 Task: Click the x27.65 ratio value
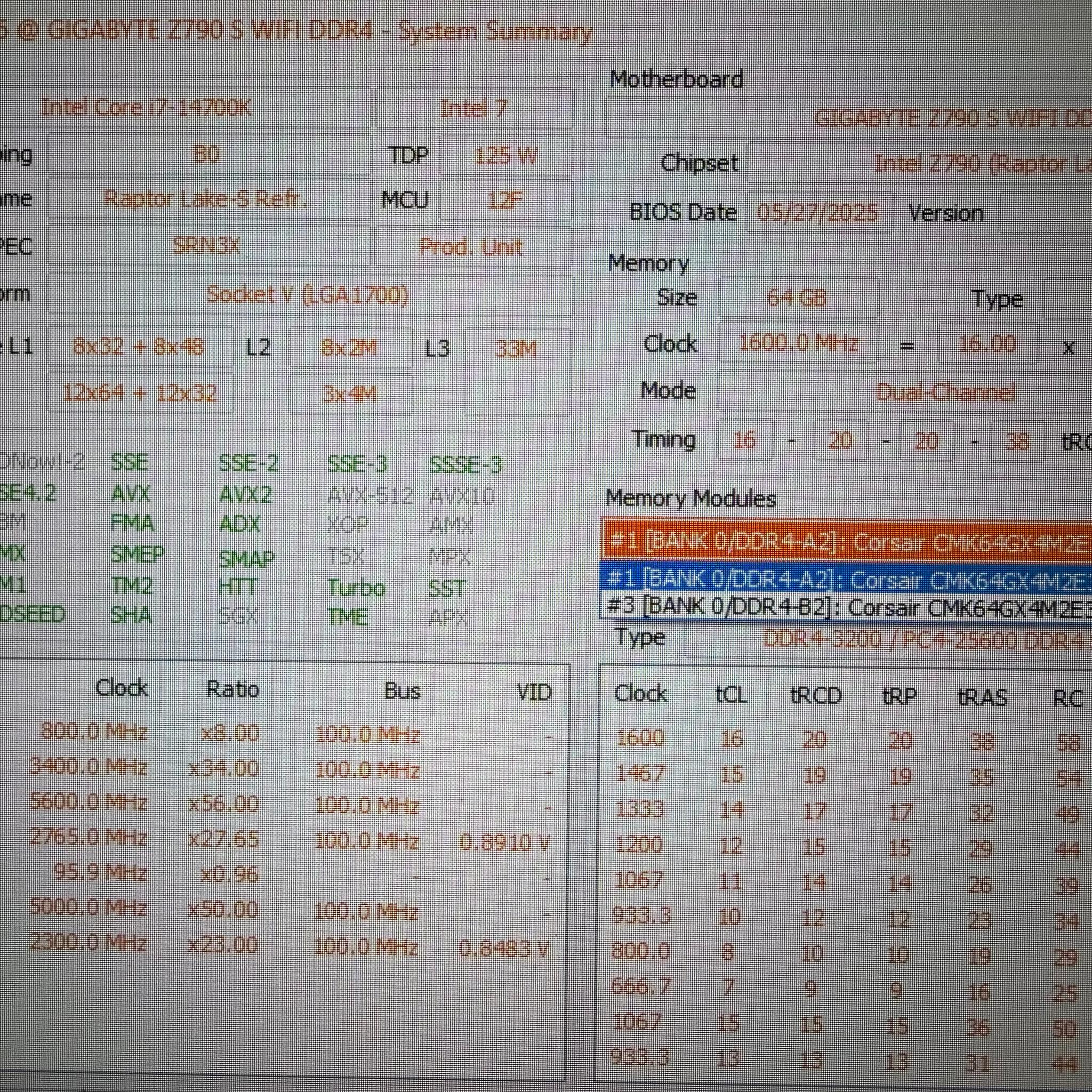pyautogui.click(x=223, y=838)
